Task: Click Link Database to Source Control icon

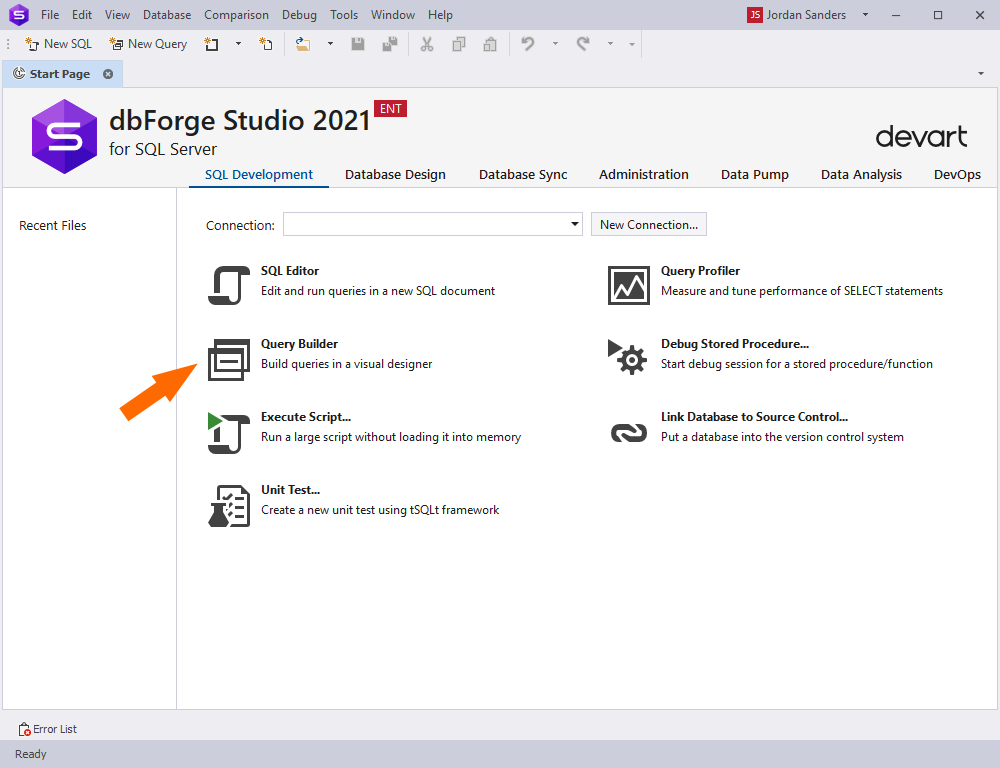Action: click(x=628, y=432)
